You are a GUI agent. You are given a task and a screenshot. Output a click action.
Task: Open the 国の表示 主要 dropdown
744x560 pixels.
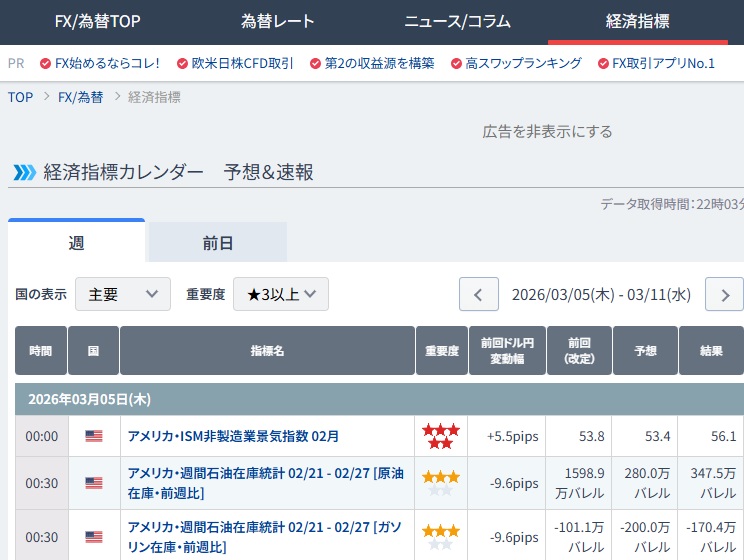123,295
